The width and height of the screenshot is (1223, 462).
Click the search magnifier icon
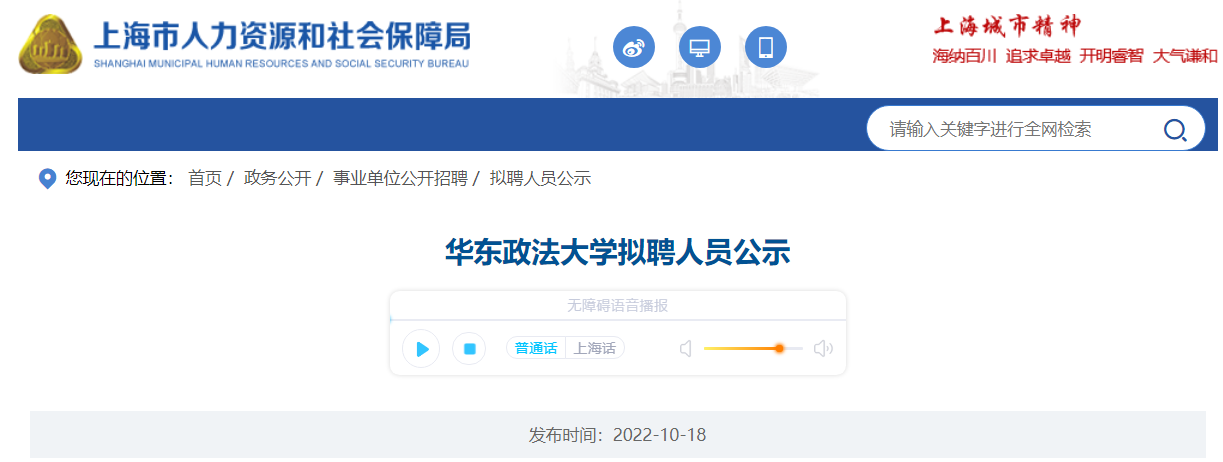[x=1175, y=129]
